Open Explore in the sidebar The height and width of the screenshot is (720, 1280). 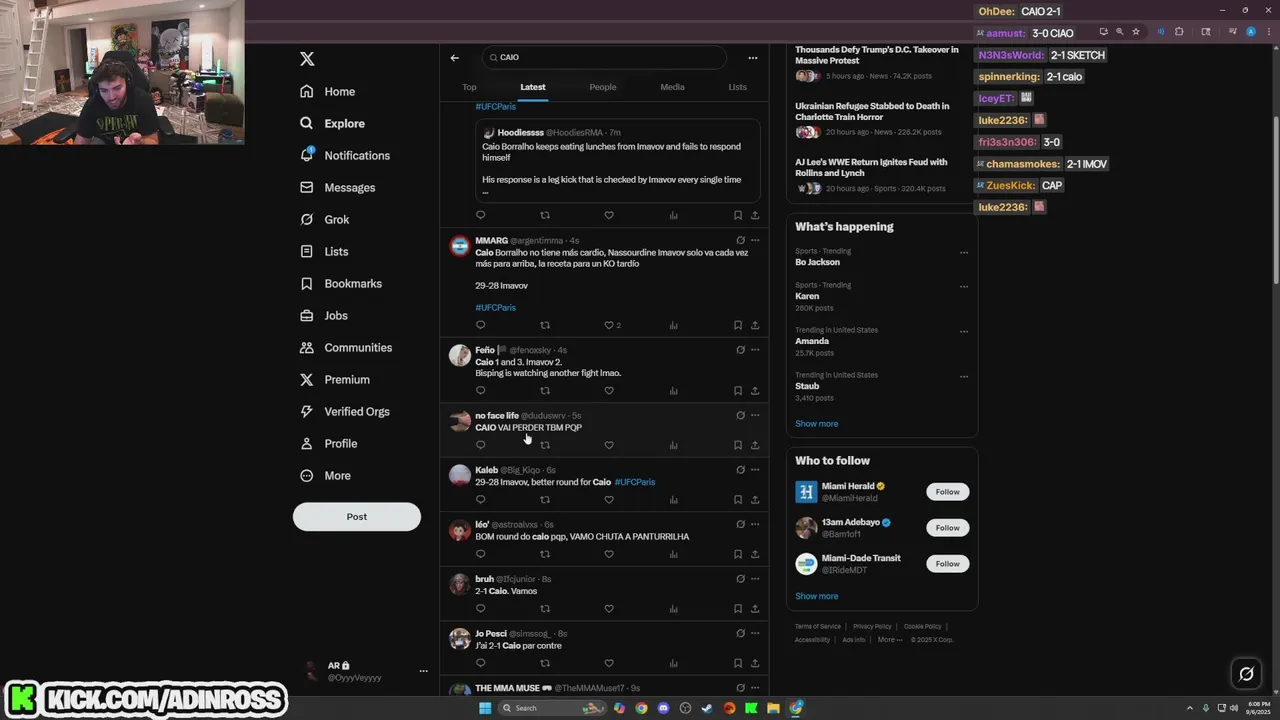point(333,124)
